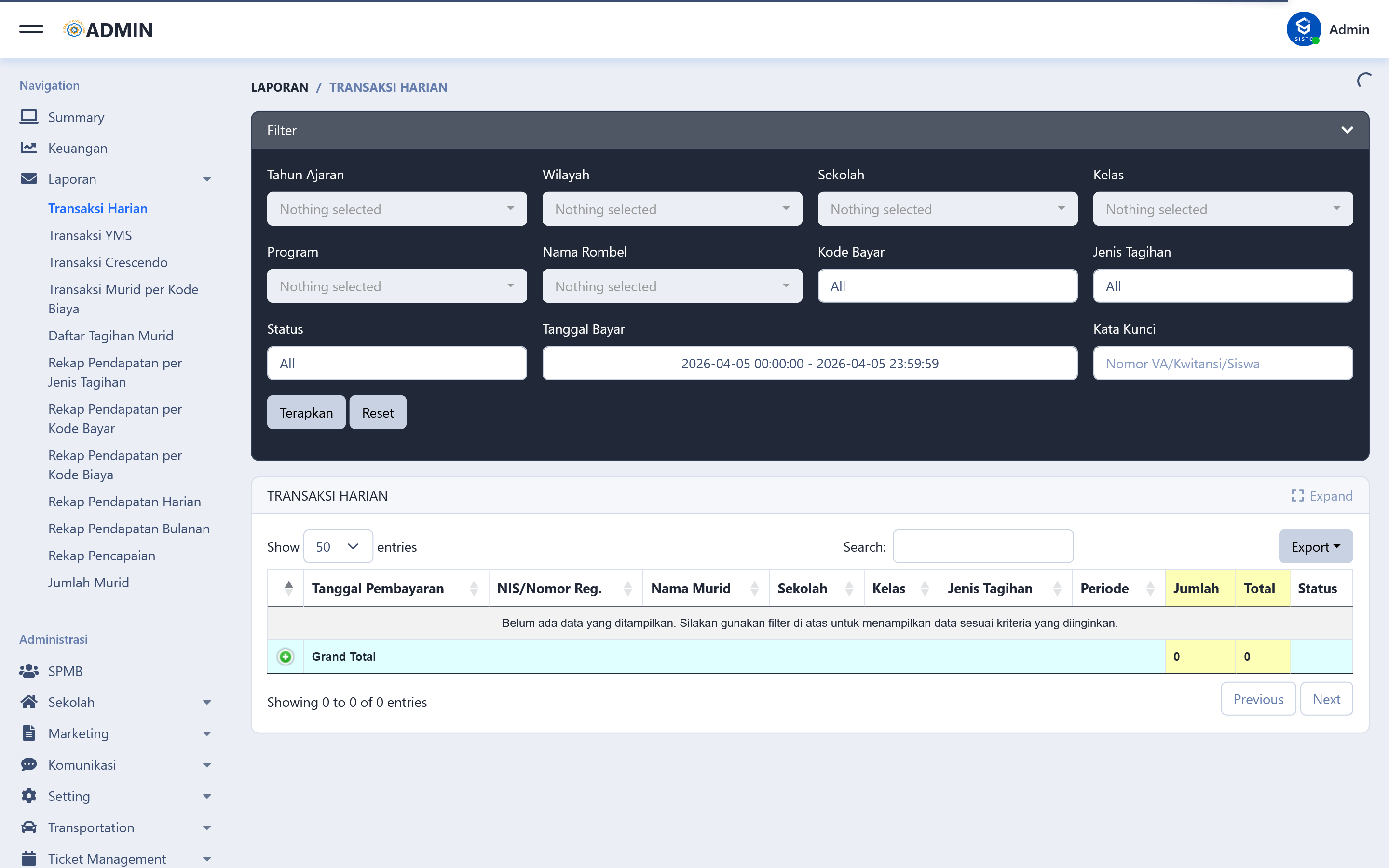1389x868 pixels.
Task: Sort by Nama Murid column arrows
Action: (x=754, y=588)
